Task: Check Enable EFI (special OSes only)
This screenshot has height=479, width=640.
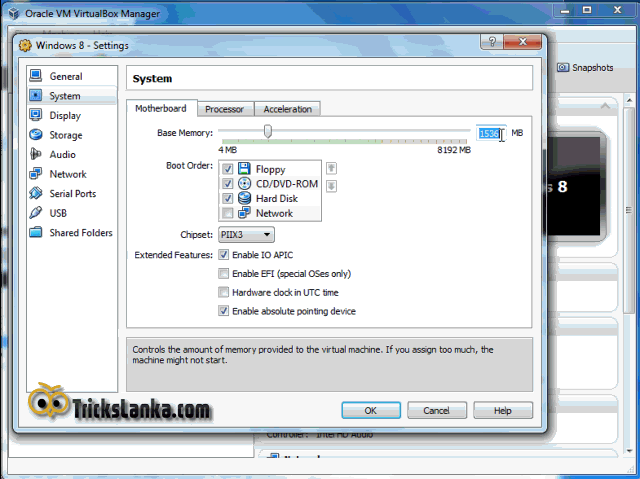Action: tap(223, 273)
